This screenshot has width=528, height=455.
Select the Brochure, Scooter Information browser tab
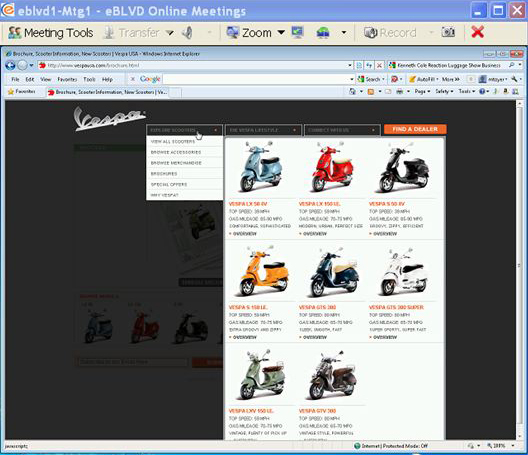tap(107, 92)
